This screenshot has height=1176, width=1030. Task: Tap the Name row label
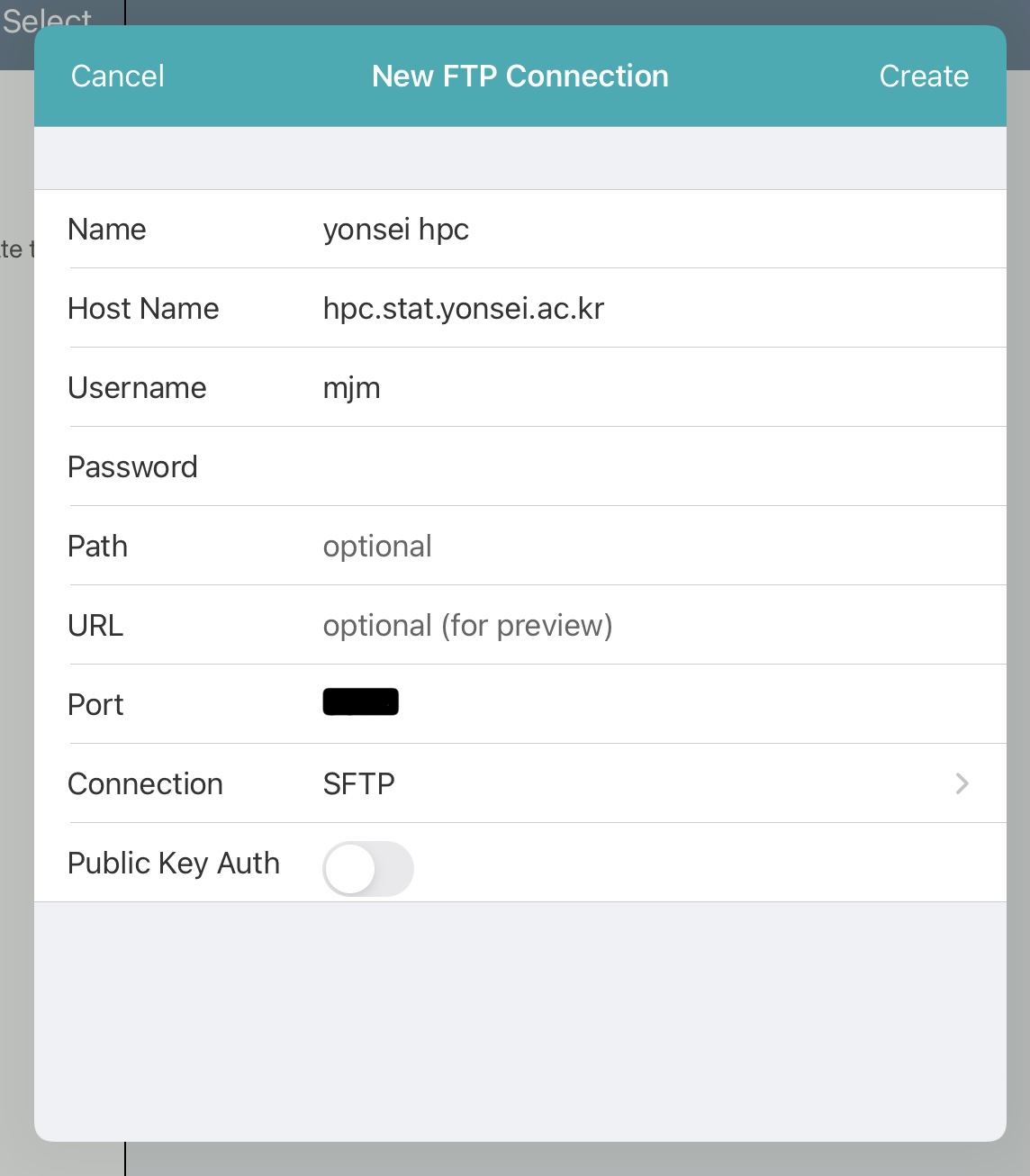[107, 230]
